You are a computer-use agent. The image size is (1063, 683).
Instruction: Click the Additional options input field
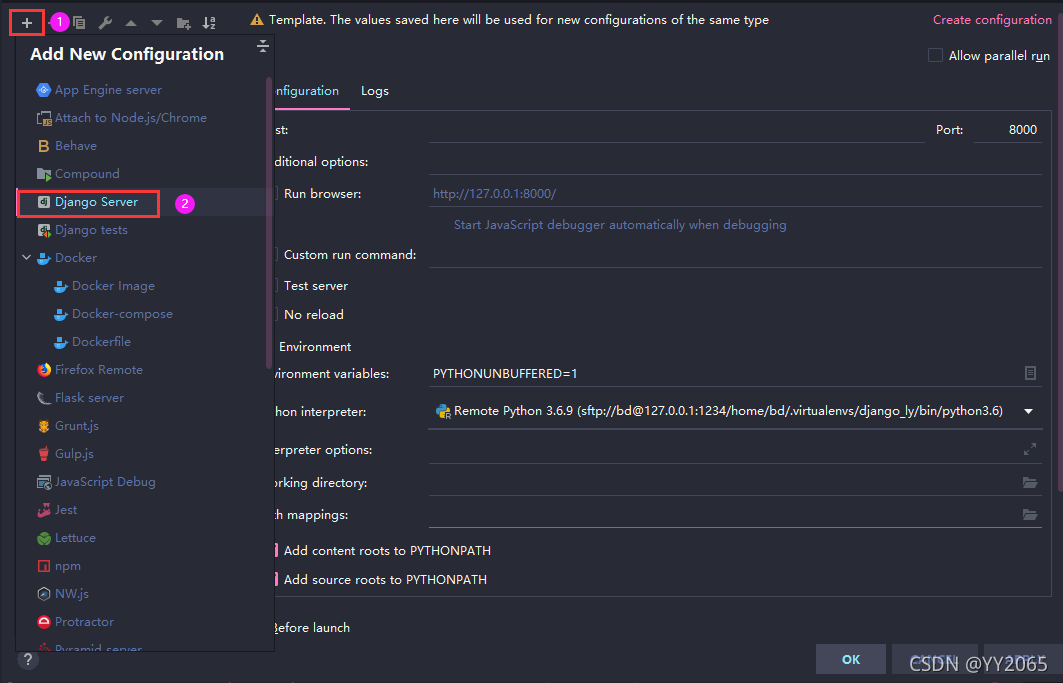click(735, 161)
